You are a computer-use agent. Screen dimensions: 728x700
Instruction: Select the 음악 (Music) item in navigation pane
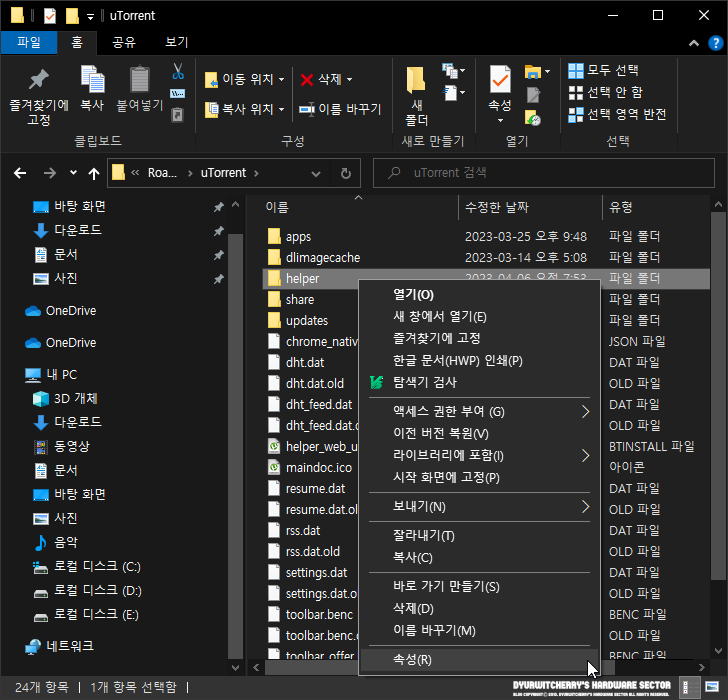[x=56, y=542]
